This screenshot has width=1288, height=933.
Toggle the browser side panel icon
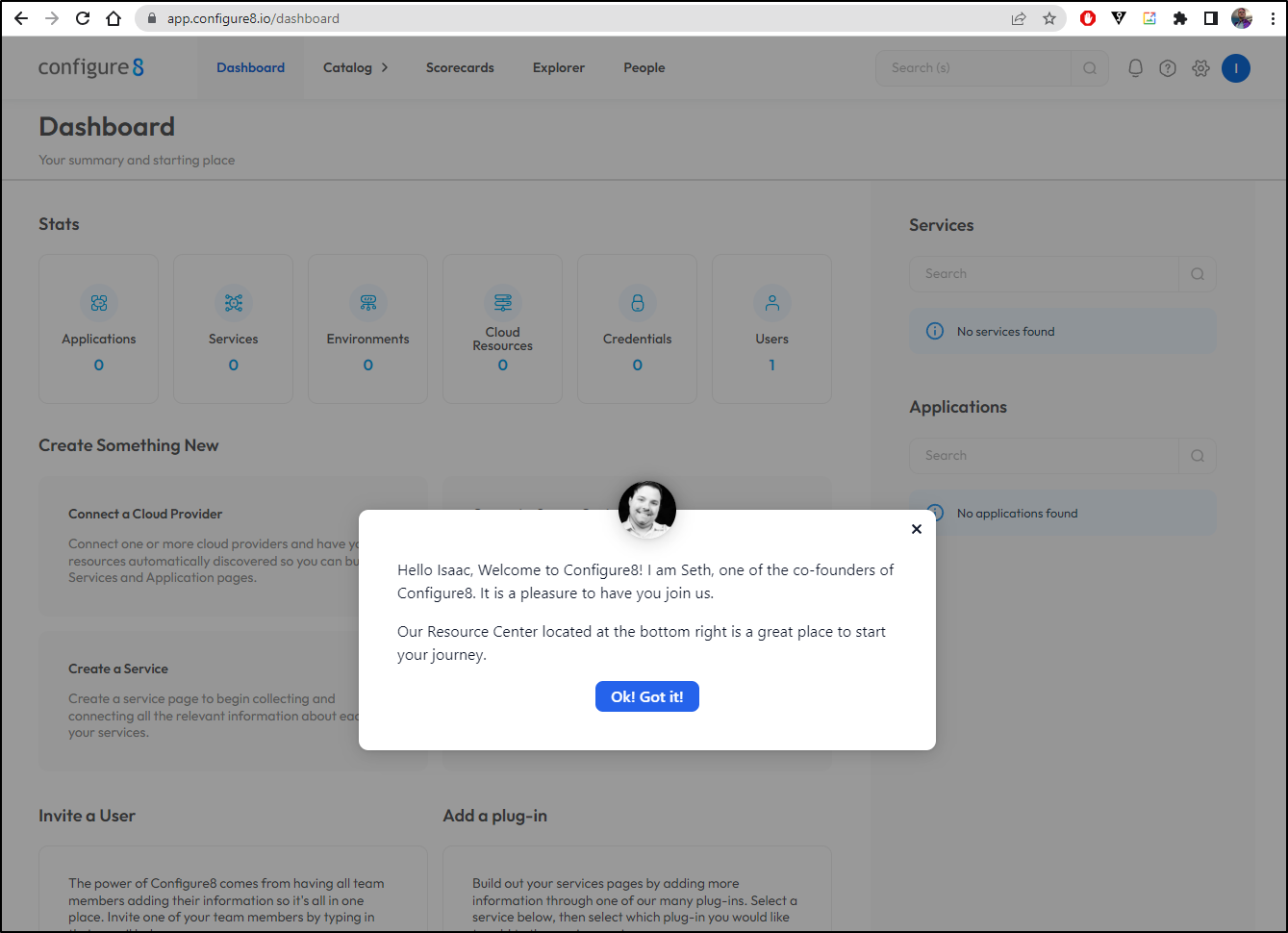pyautogui.click(x=1211, y=18)
